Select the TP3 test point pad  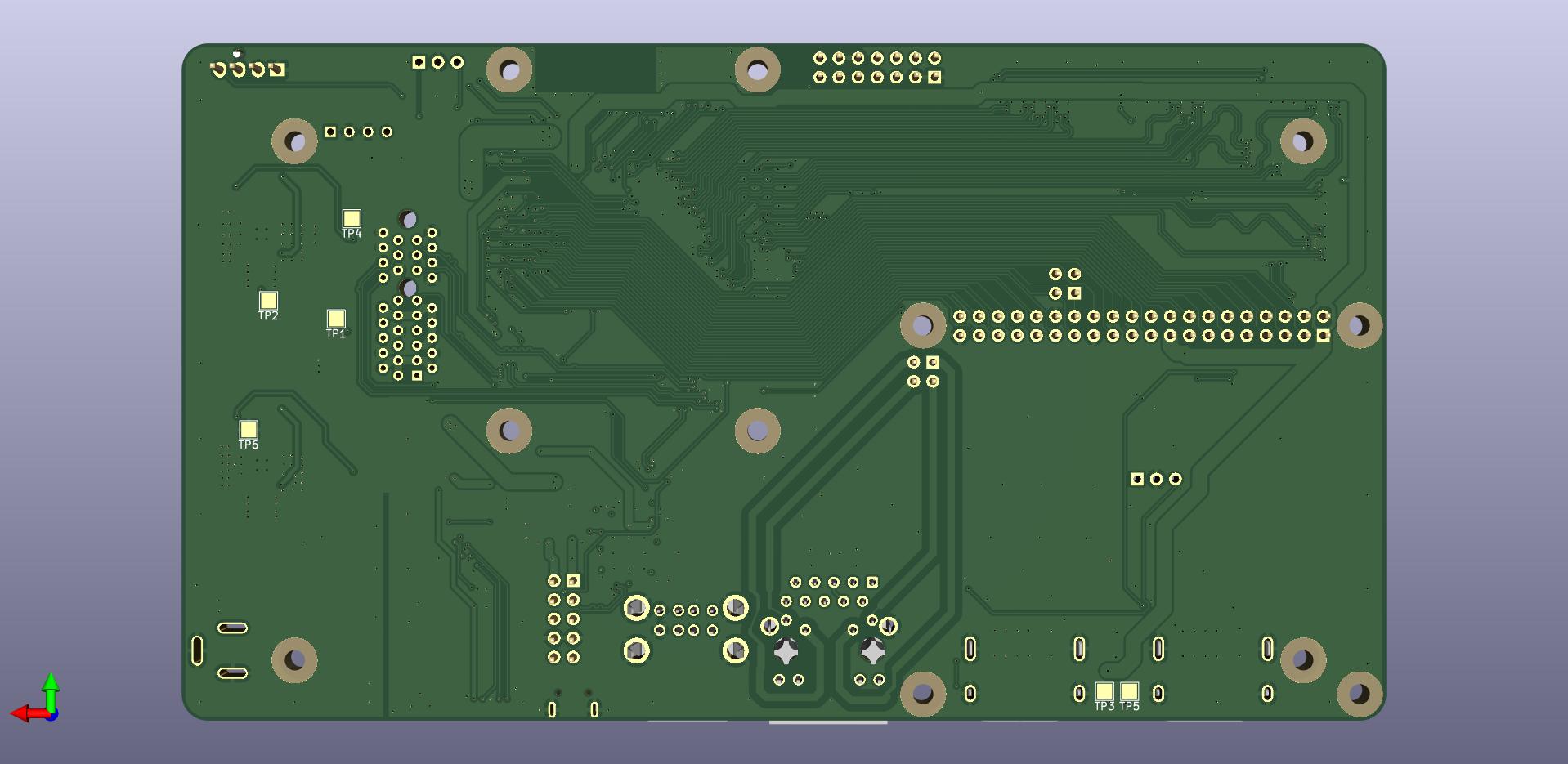point(1104,691)
